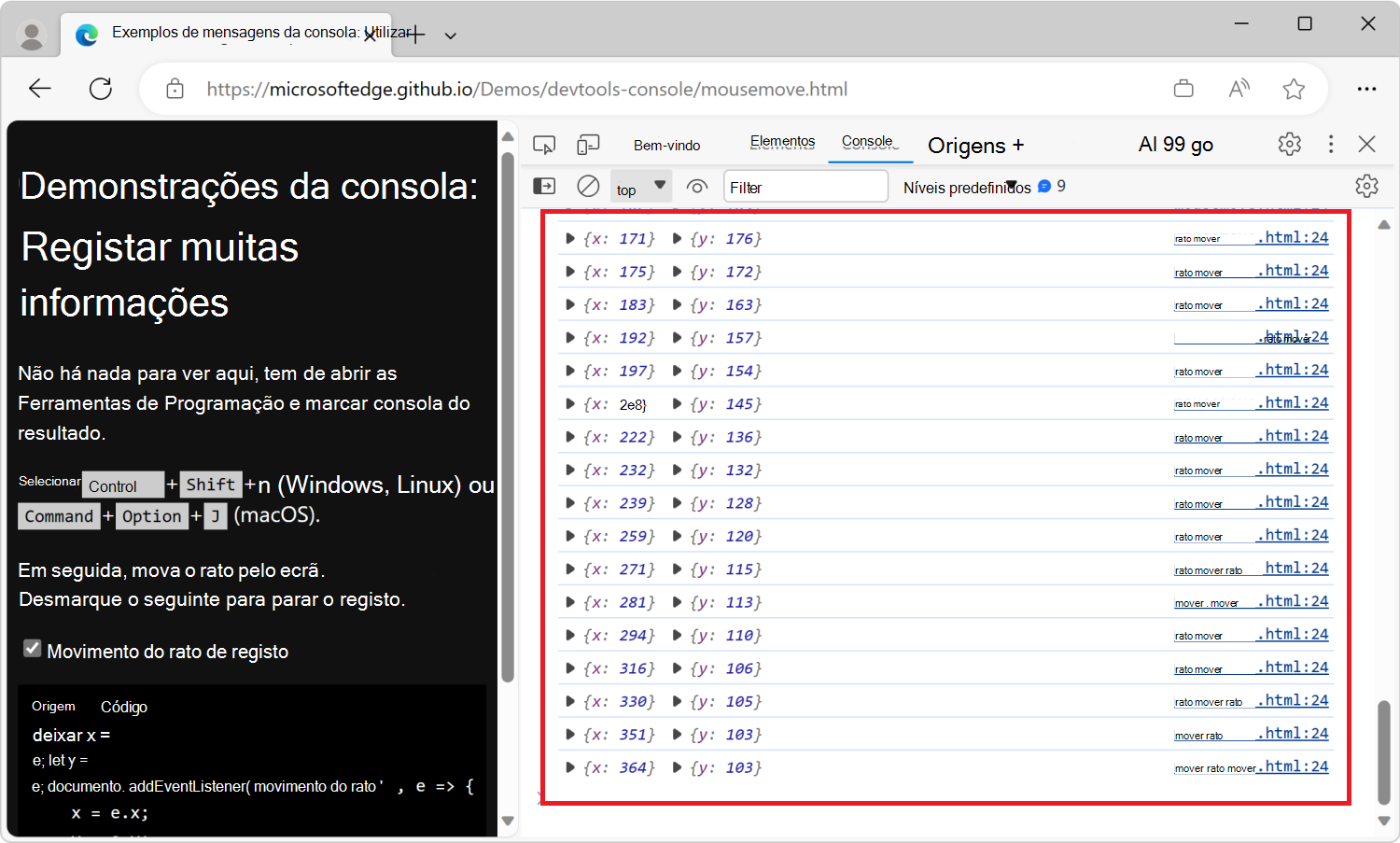Open source link for x: 171 row
The height and width of the screenshot is (843, 1400).
pos(1252,238)
